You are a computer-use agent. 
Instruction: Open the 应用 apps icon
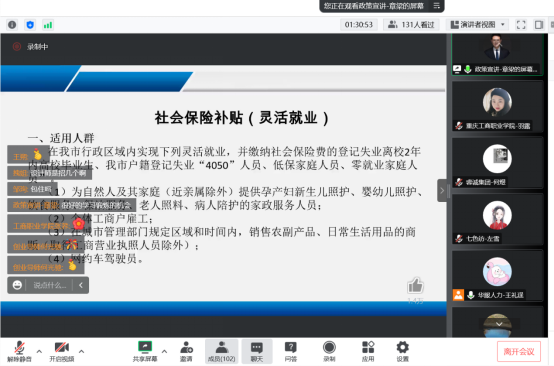tap(368, 352)
